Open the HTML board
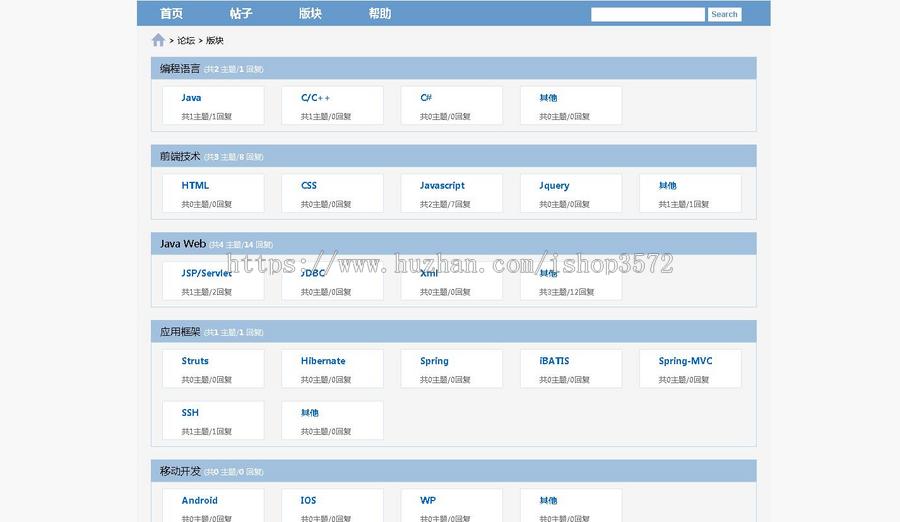900x522 pixels. coord(195,185)
